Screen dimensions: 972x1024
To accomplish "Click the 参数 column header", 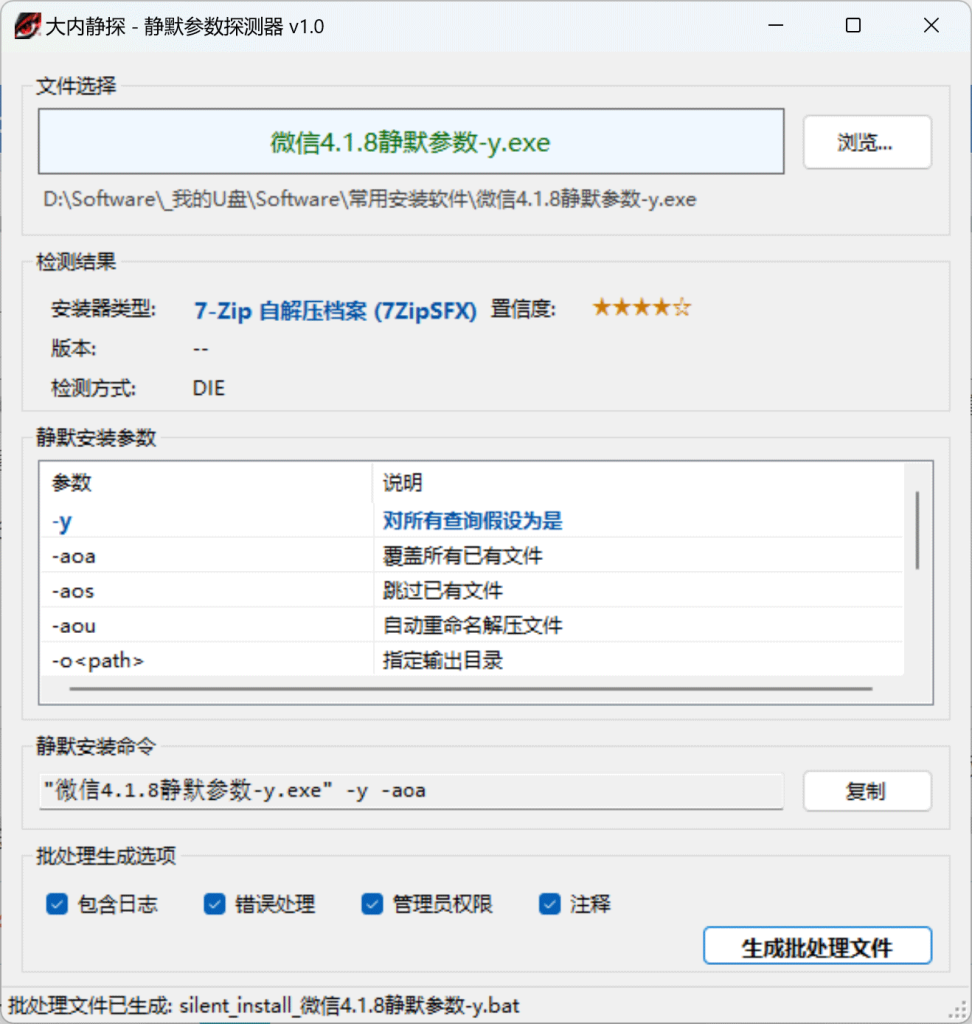I will click(x=206, y=483).
